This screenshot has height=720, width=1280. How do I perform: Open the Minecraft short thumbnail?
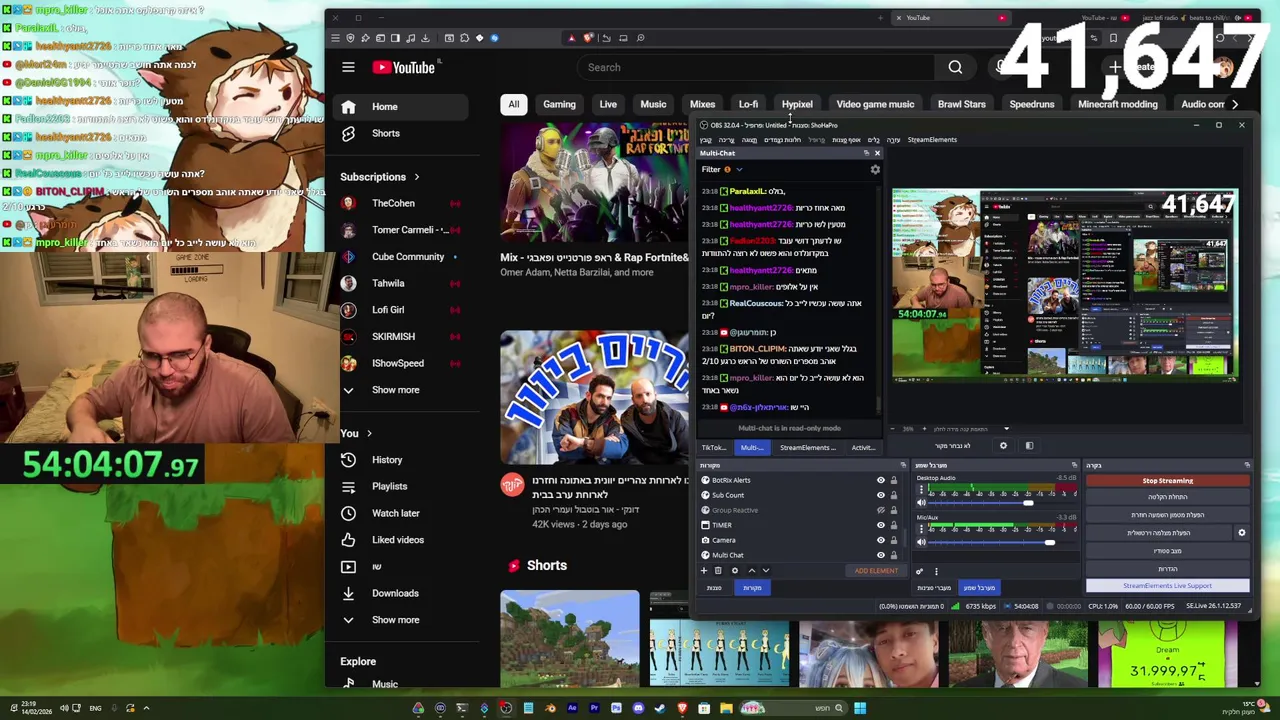pos(570,639)
